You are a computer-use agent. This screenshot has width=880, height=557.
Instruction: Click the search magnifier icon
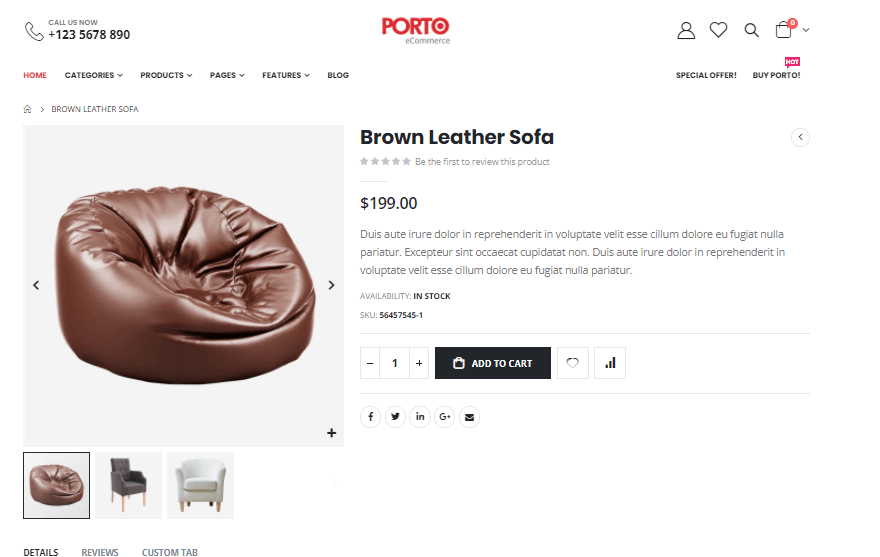(751, 31)
